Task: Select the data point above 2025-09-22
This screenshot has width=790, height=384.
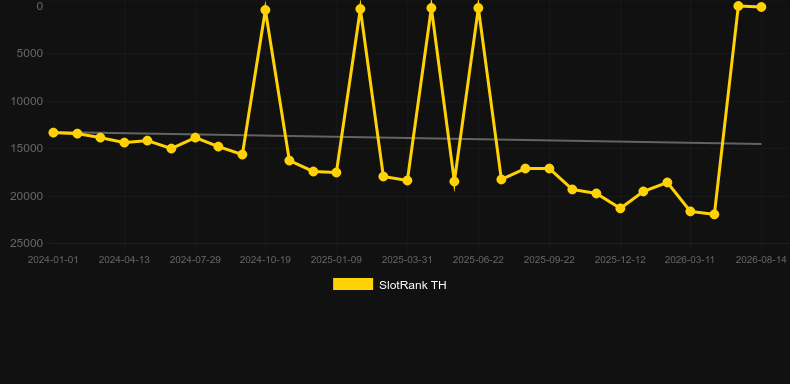Action: click(x=549, y=168)
